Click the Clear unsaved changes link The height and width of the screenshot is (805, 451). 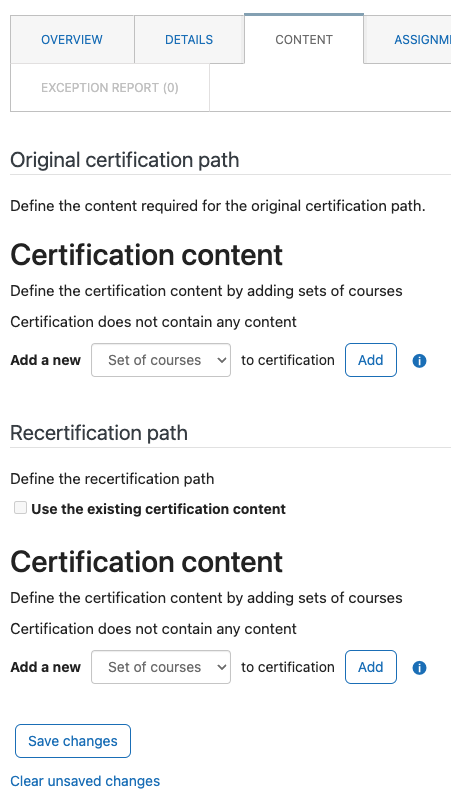tap(85, 781)
